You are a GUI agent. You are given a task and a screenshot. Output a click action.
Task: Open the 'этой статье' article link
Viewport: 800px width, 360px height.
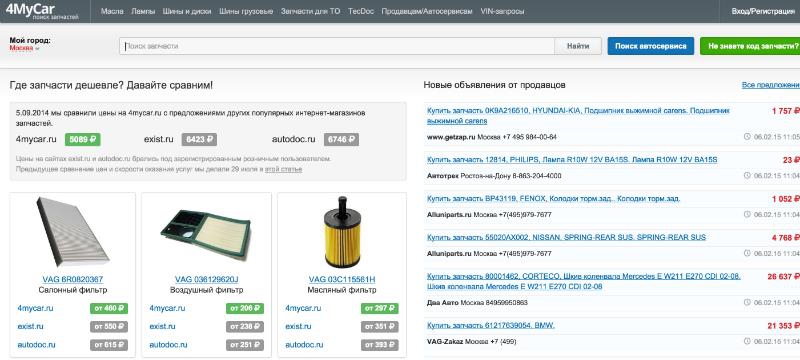pyautogui.click(x=283, y=169)
